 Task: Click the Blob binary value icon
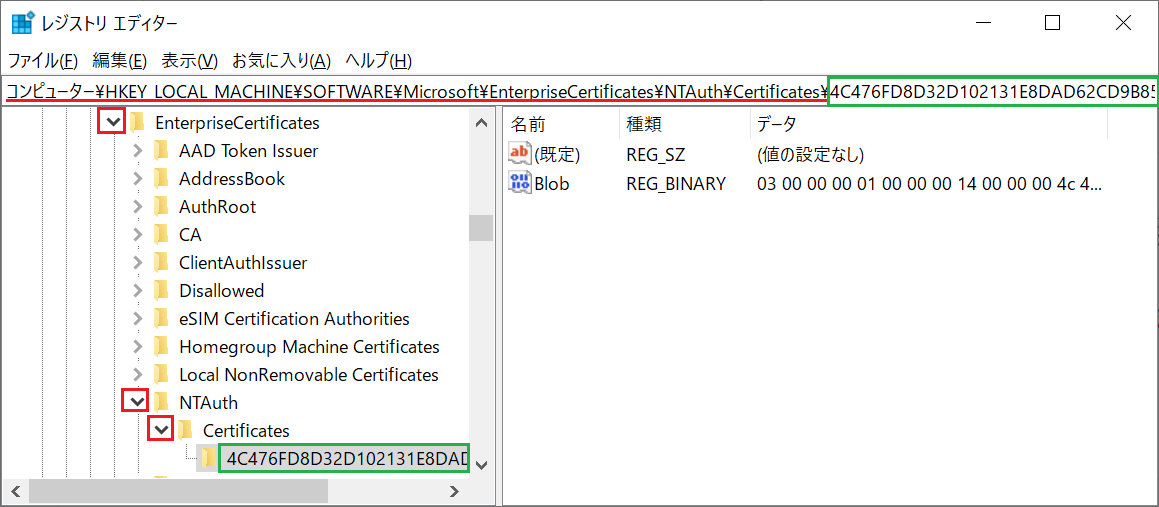520,183
